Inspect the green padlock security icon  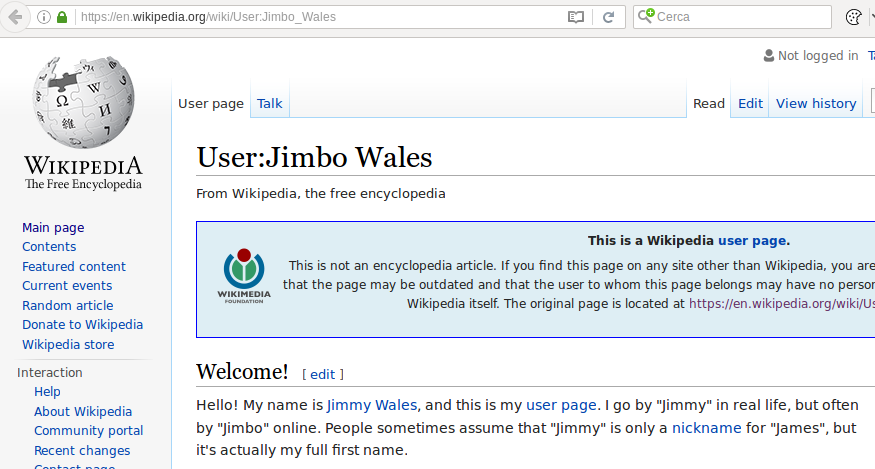click(x=62, y=17)
